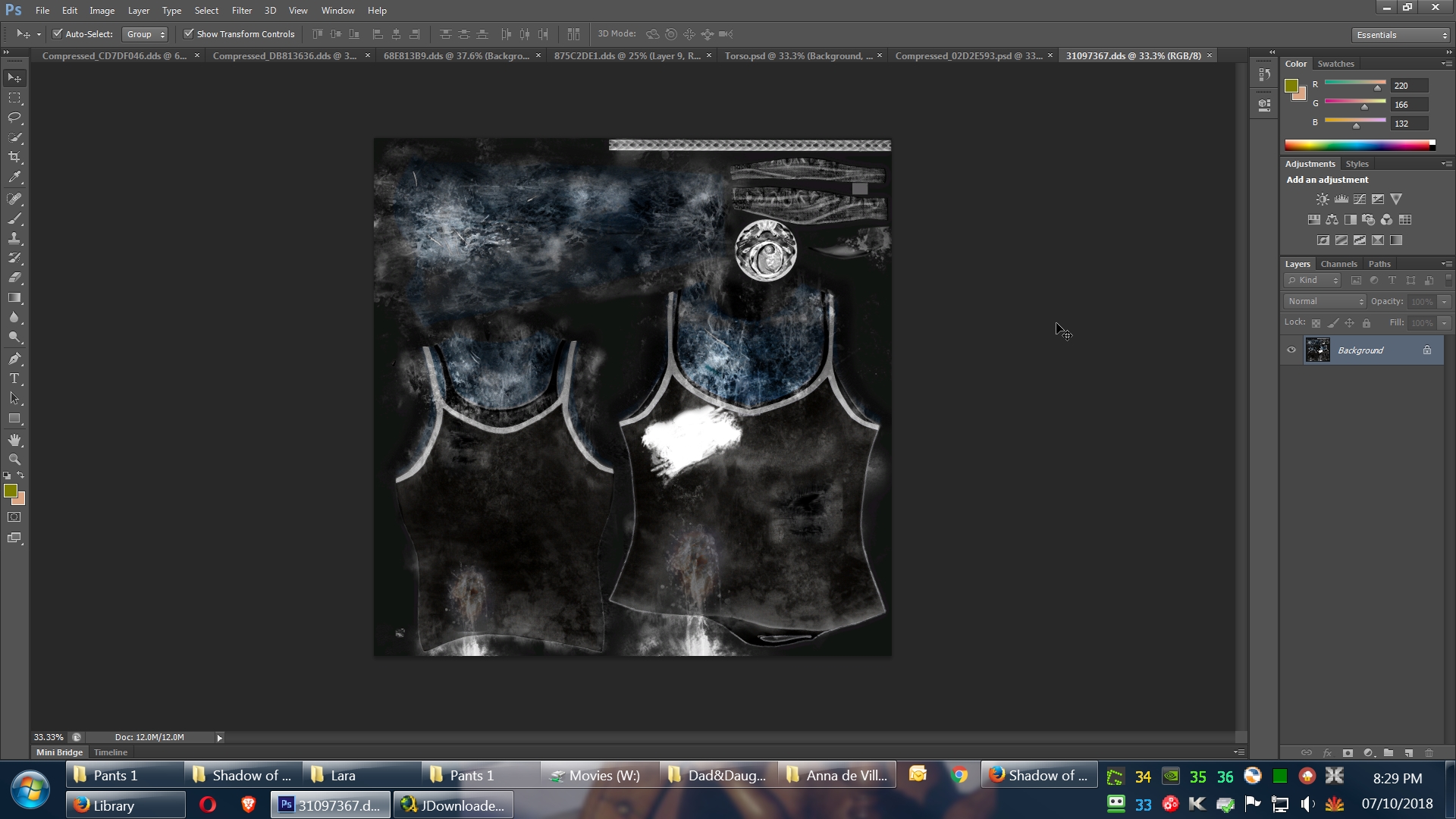The height and width of the screenshot is (819, 1456).
Task: Activate the Zoom tool
Action: point(14,460)
